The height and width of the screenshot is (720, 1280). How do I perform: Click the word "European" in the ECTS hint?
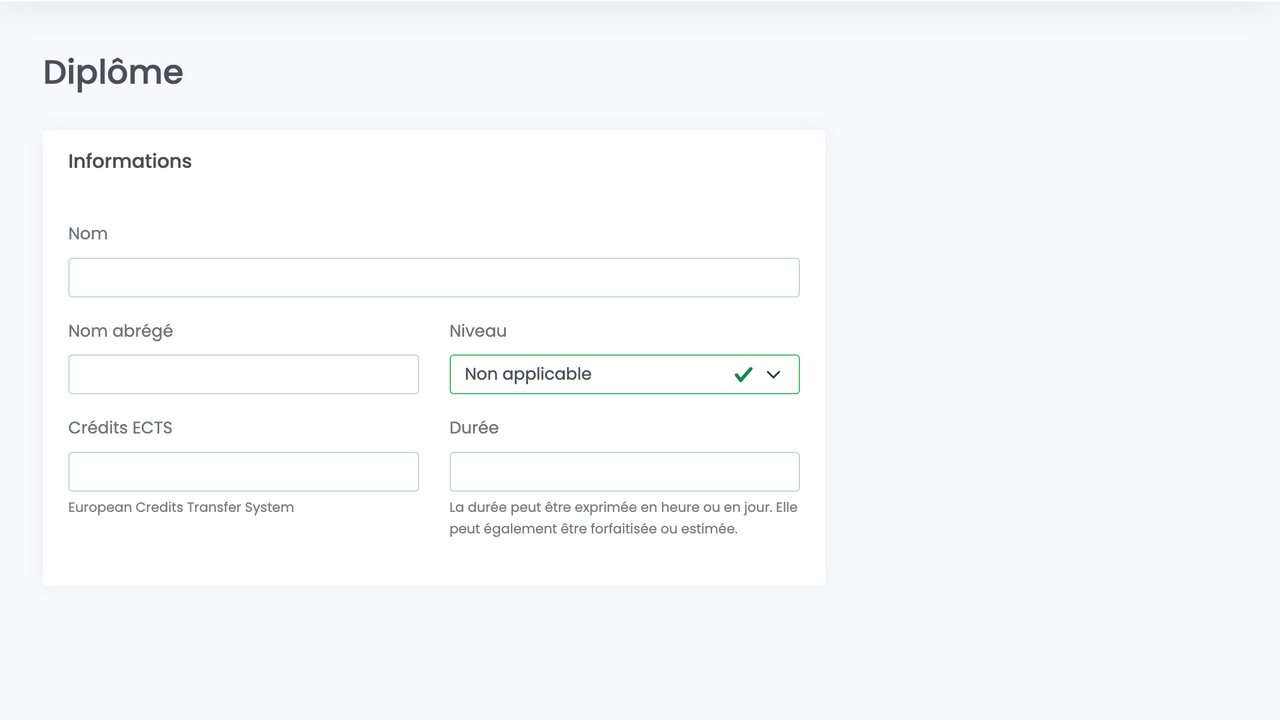(100, 507)
